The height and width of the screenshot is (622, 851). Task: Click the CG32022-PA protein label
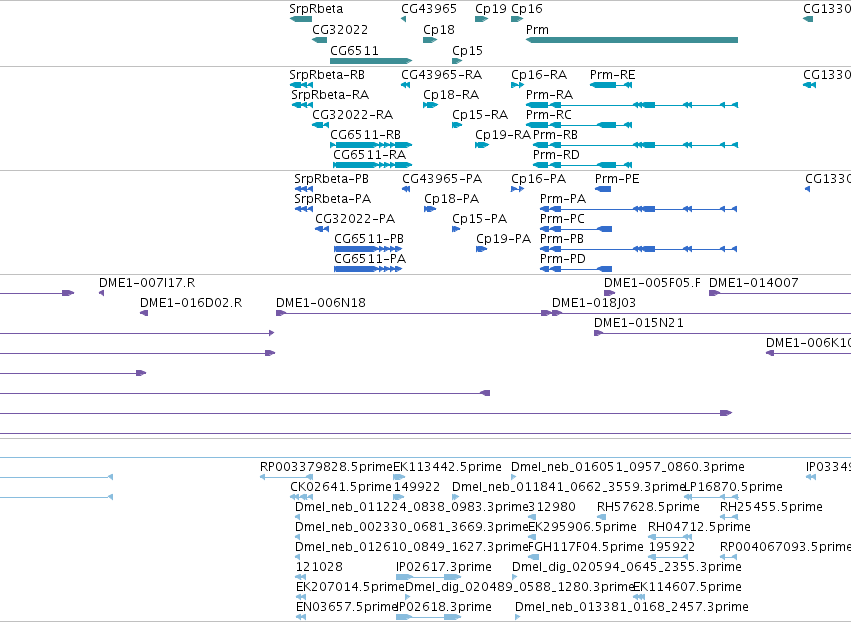(355, 219)
